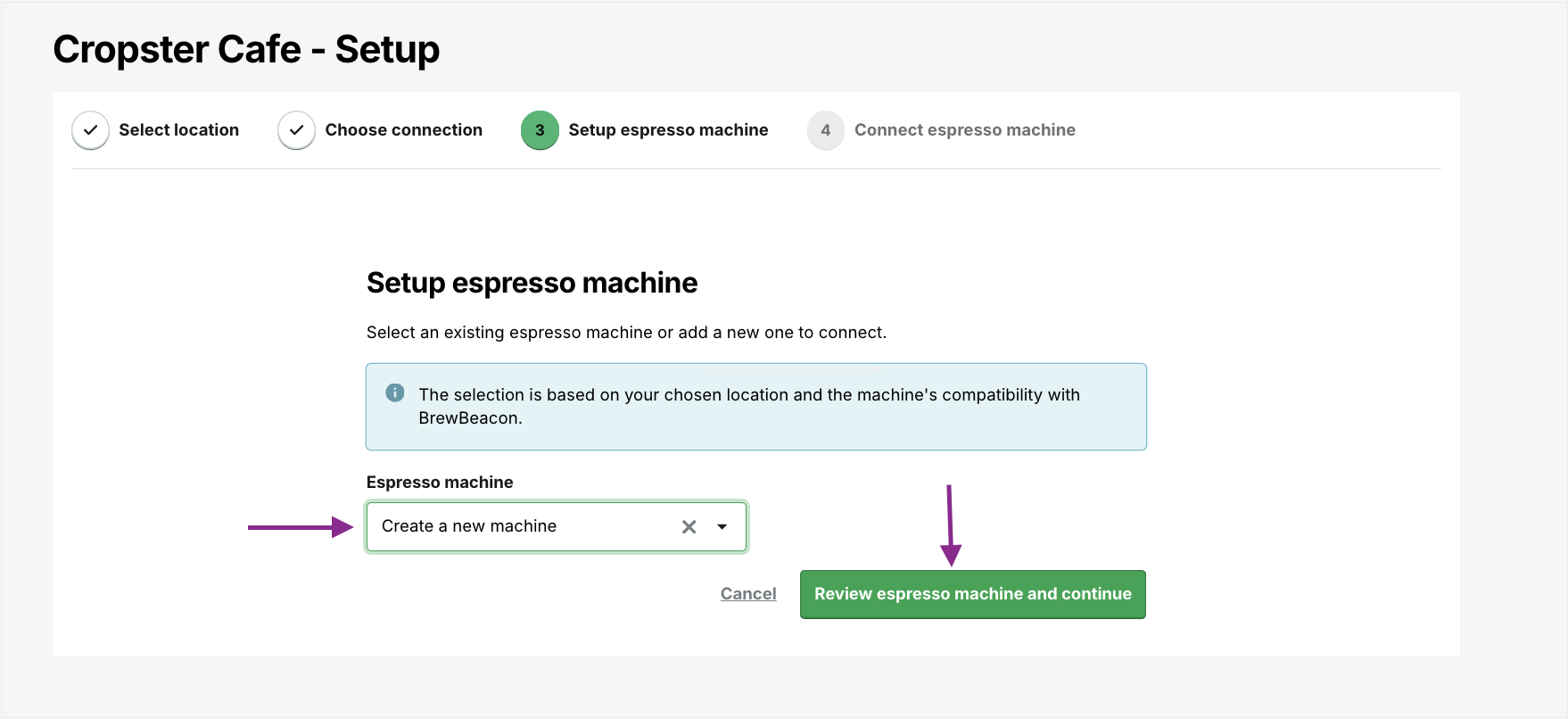Open Connect espresso machine step label
The width and height of the screenshot is (1568, 719).
pyautogui.click(x=965, y=130)
